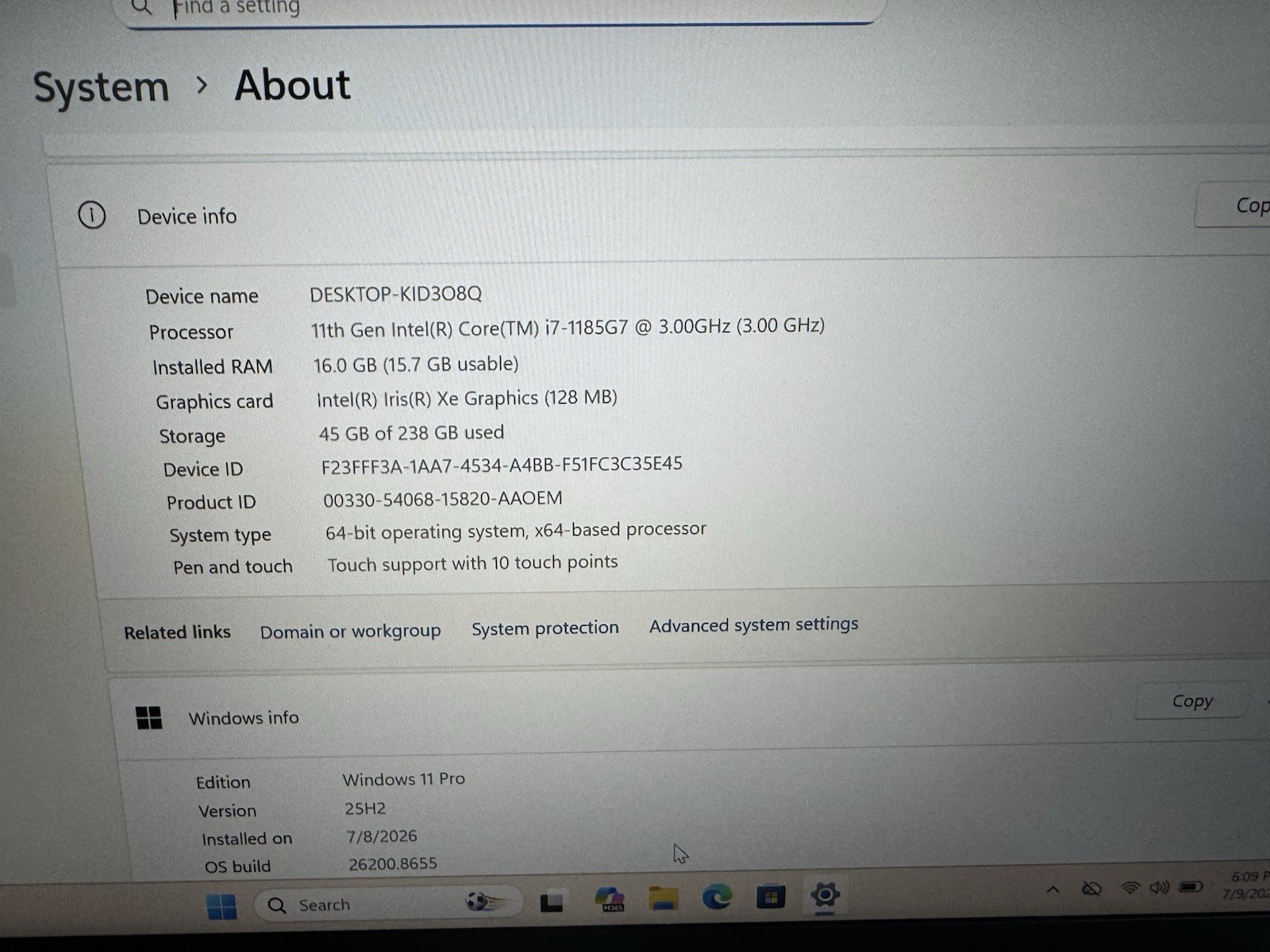Viewport: 1270px width, 952px height.
Task: Copy Windows info specifications
Action: click(1192, 701)
